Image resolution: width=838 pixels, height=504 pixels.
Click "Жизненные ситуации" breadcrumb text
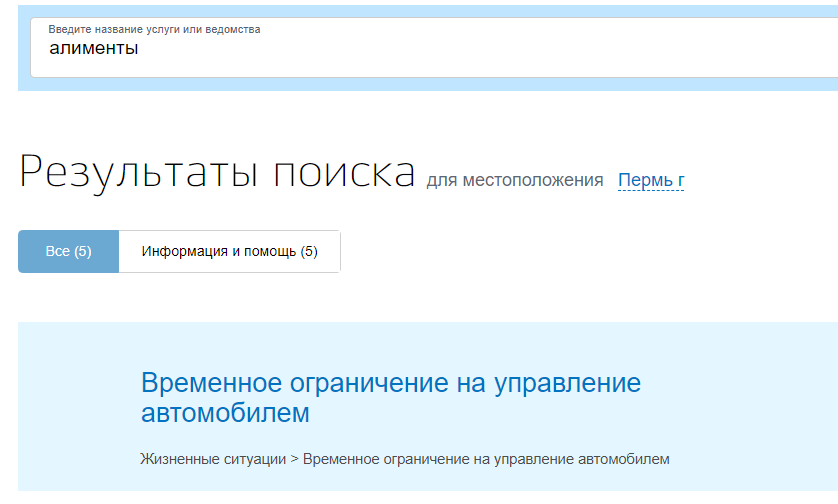tap(213, 459)
